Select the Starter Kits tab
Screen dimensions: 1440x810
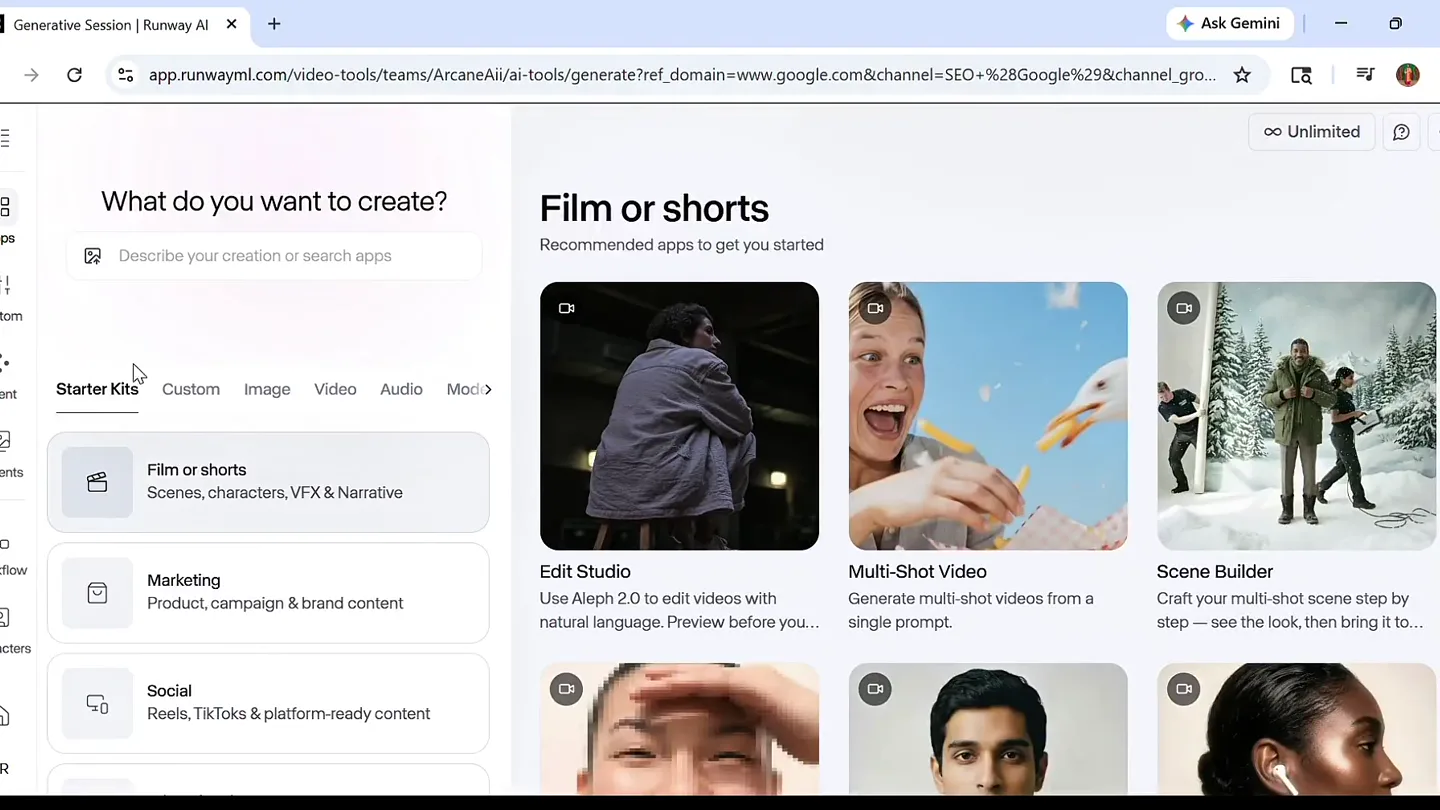(97, 389)
